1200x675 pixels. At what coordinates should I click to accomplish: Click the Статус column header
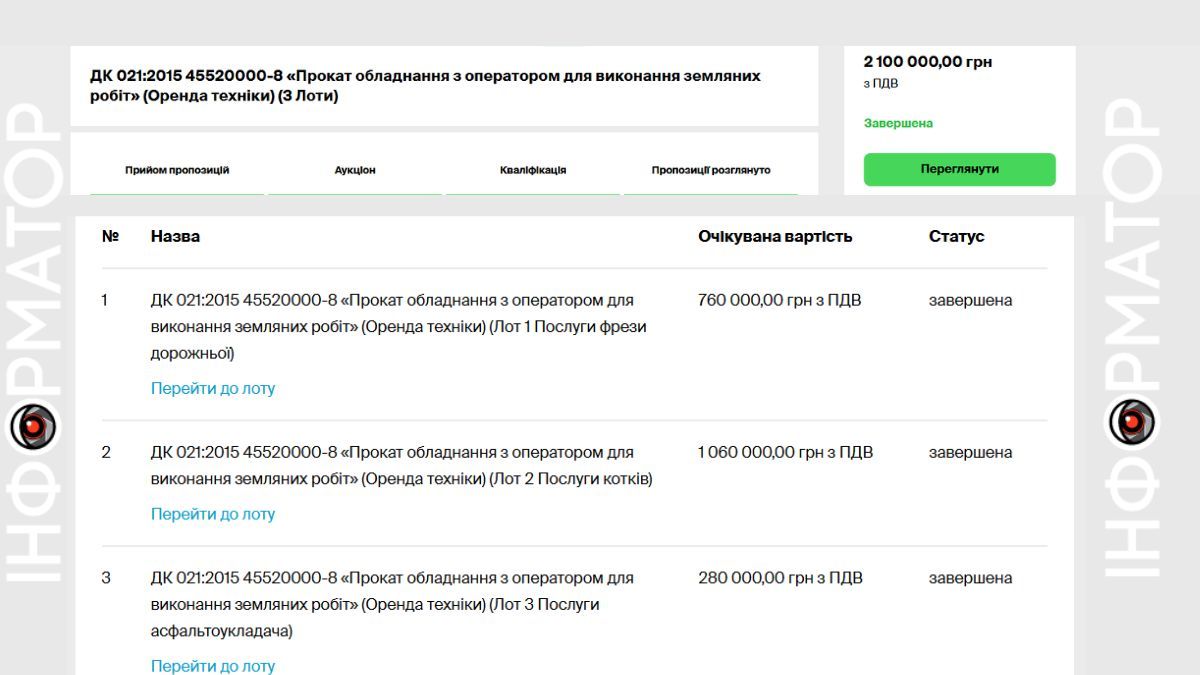click(957, 236)
